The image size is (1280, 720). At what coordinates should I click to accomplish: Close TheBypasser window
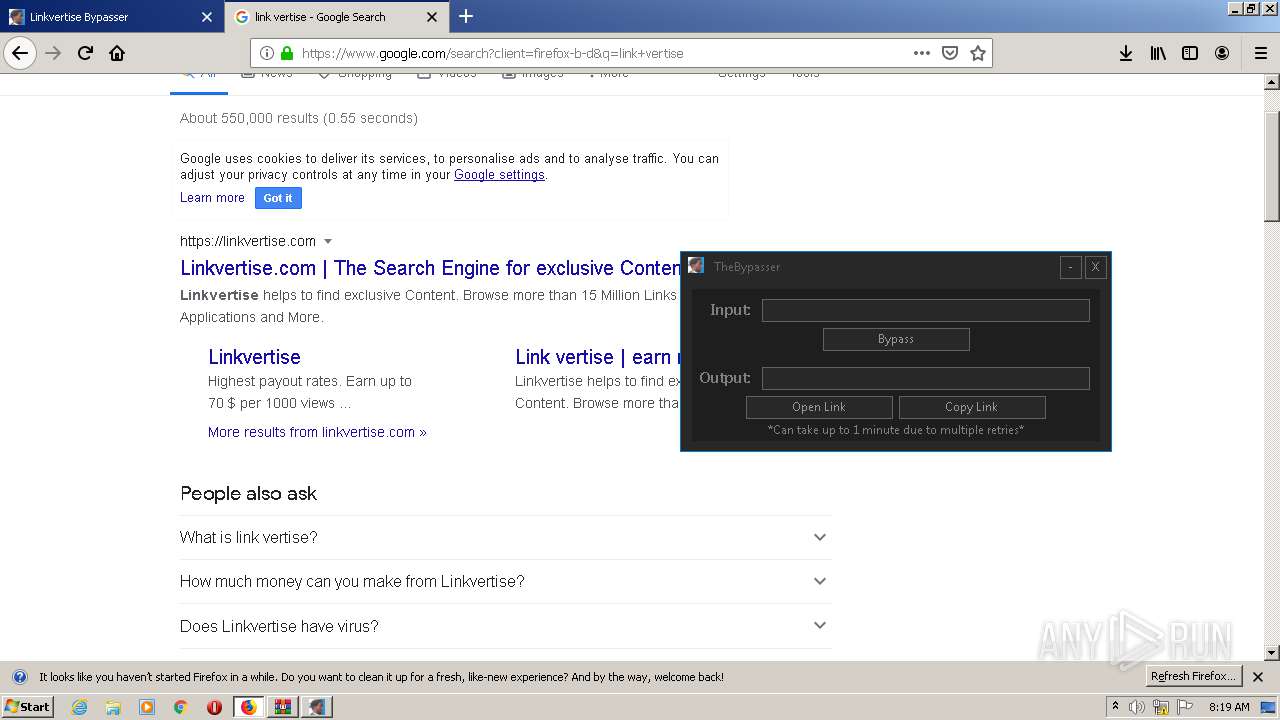[x=1096, y=267]
